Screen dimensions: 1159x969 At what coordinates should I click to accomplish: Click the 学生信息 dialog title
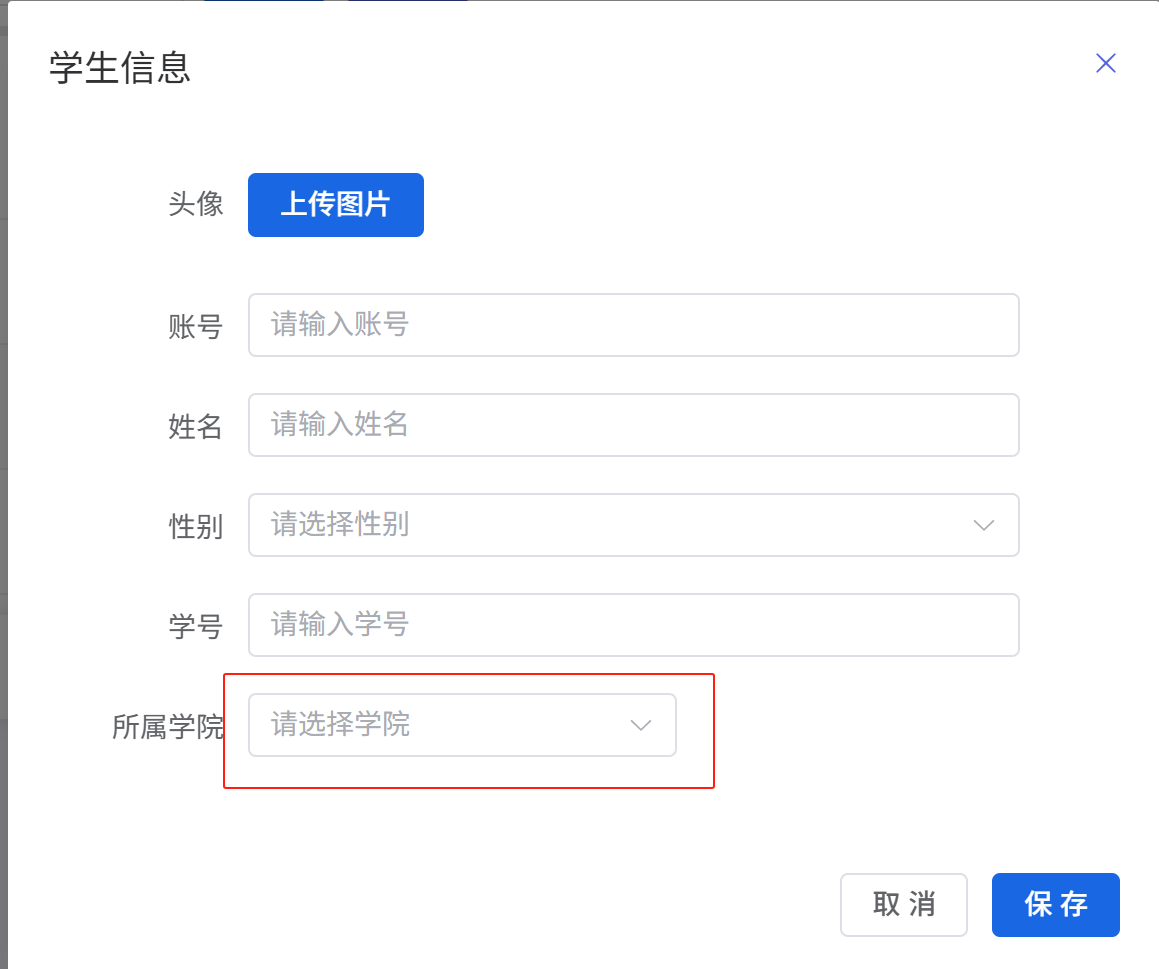pos(120,68)
